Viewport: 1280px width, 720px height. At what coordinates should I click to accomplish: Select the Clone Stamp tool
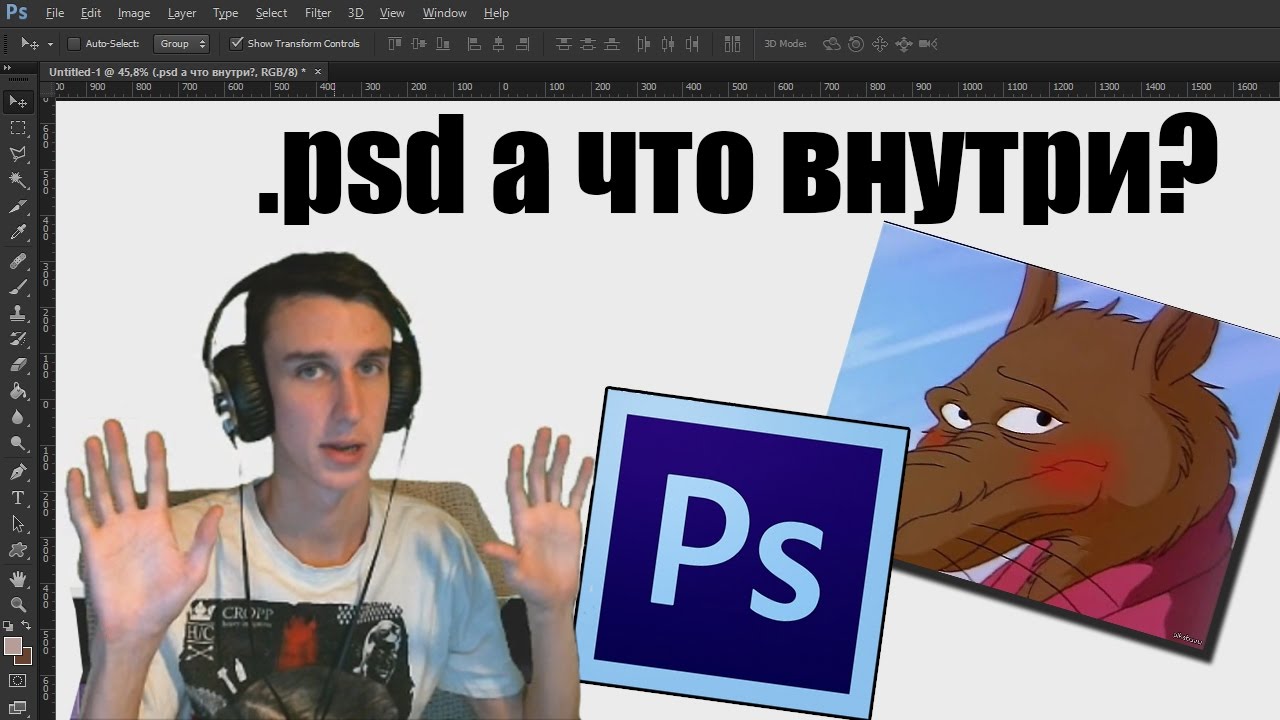pos(18,313)
